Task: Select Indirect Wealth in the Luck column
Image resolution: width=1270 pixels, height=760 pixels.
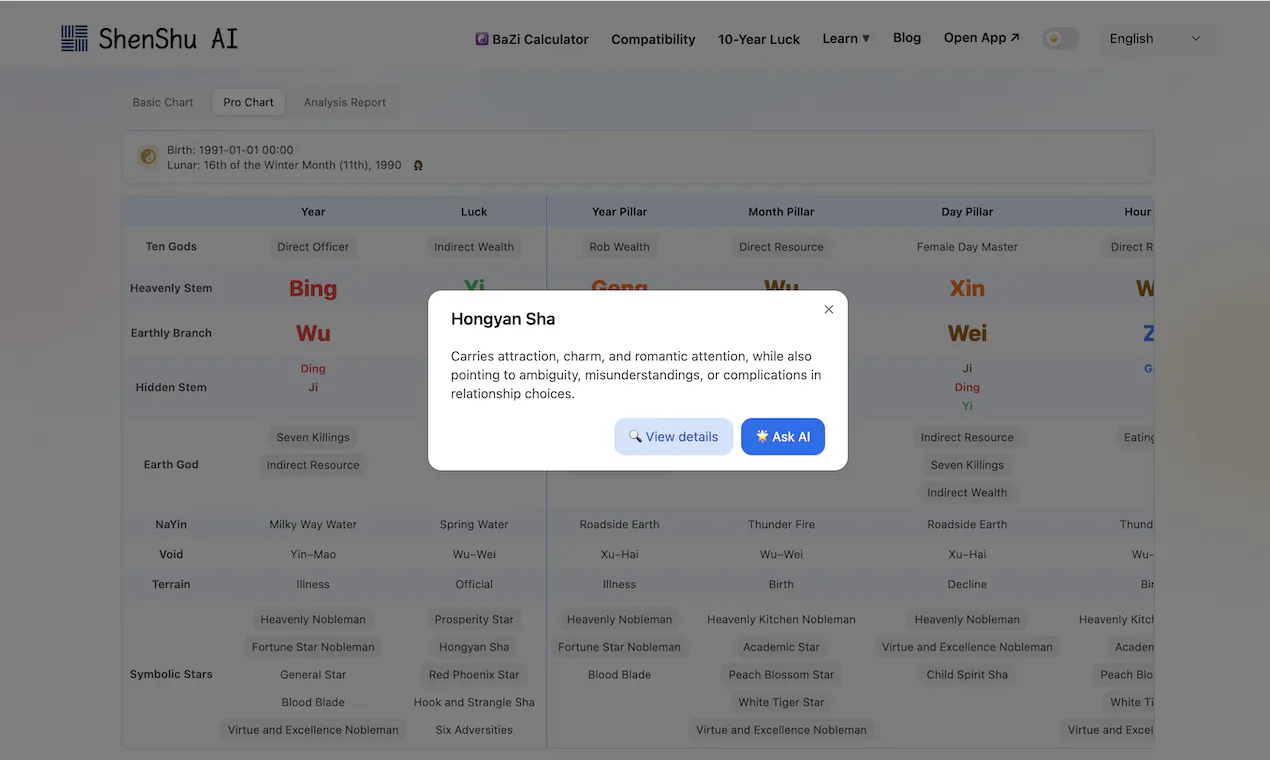Action: tap(474, 247)
